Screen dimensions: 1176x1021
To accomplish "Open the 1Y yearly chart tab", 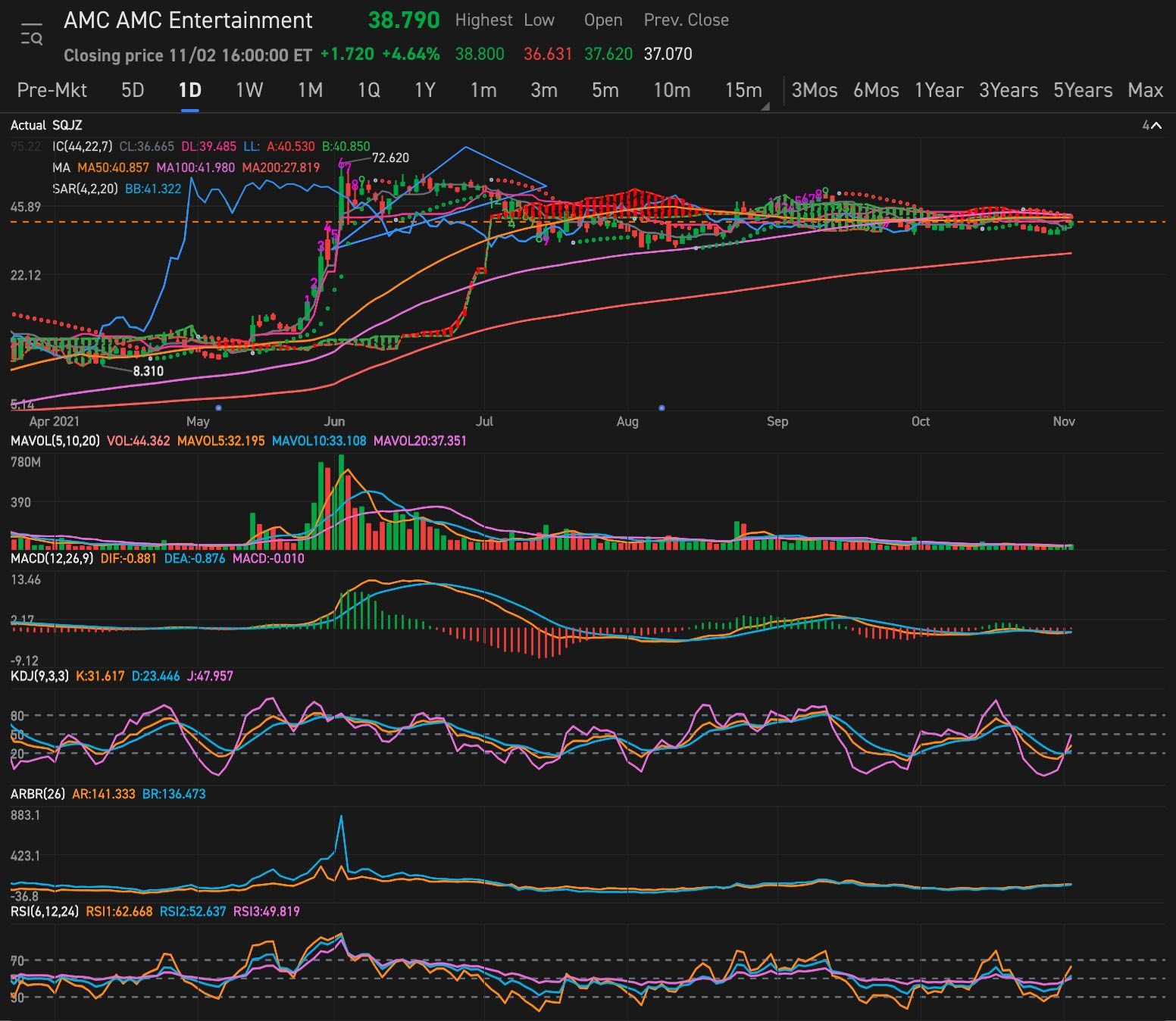I will coord(425,90).
